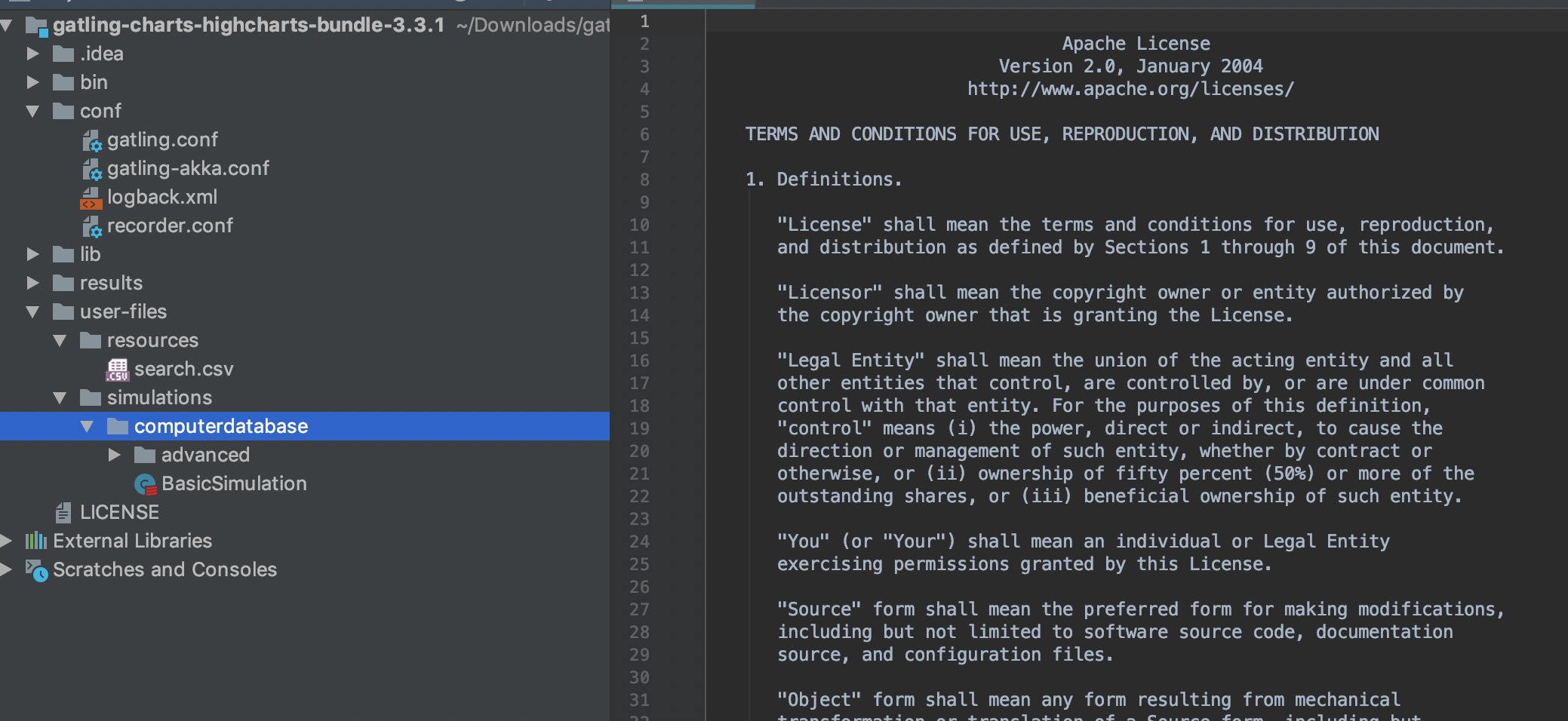Select the bin folder label
Image resolution: width=1568 pixels, height=721 pixels.
tap(94, 82)
